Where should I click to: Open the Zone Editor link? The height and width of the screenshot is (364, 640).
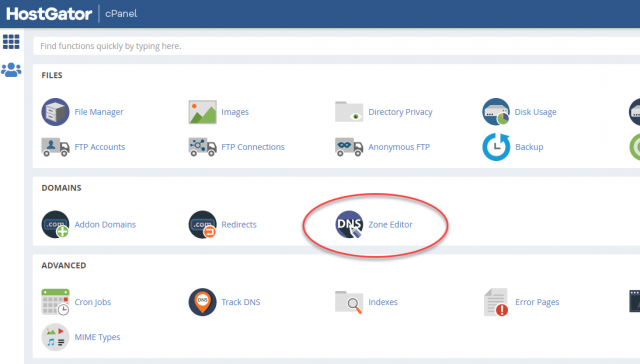click(390, 224)
